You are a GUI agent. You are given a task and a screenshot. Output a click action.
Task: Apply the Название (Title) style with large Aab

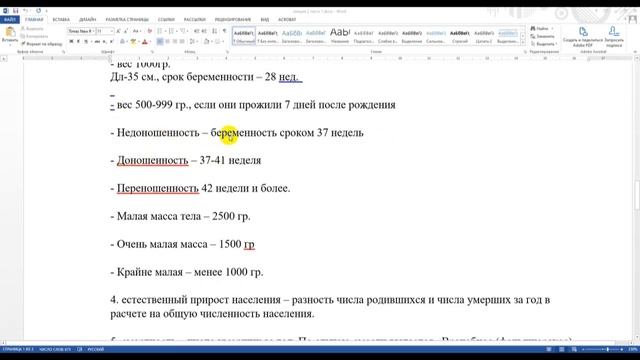(340, 36)
